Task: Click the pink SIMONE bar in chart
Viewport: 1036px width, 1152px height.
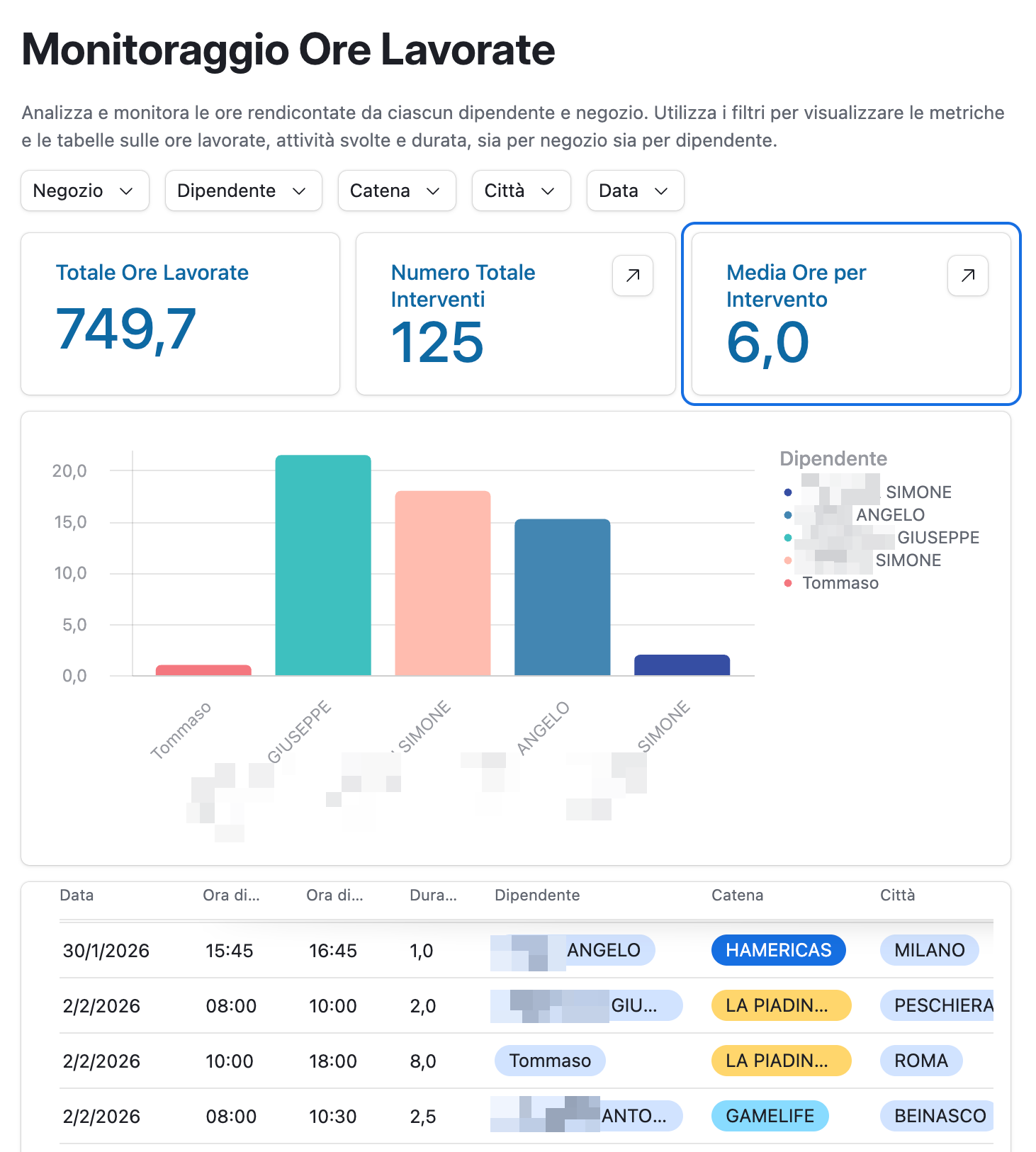Action: pos(443,583)
